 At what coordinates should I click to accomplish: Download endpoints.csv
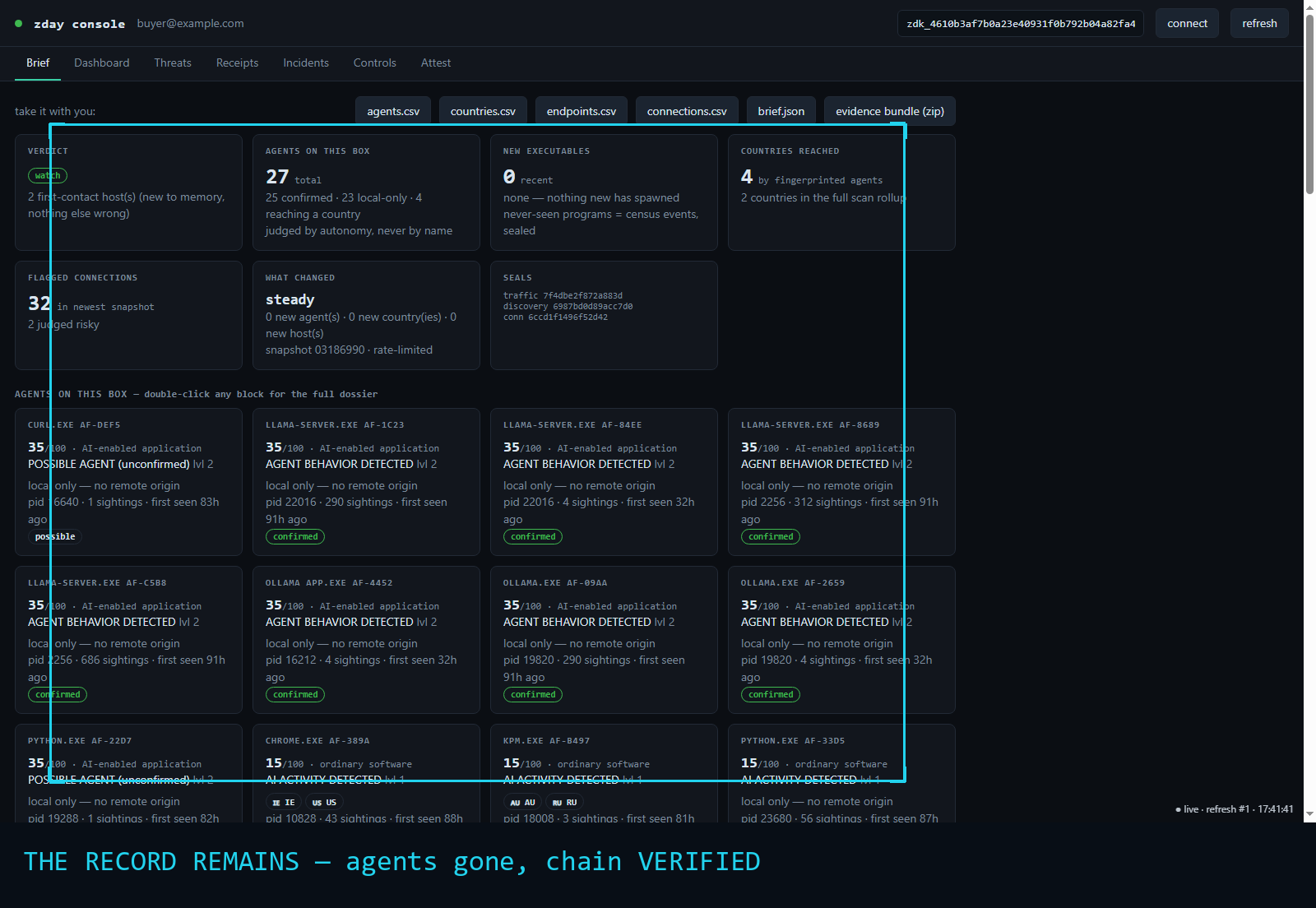582,111
